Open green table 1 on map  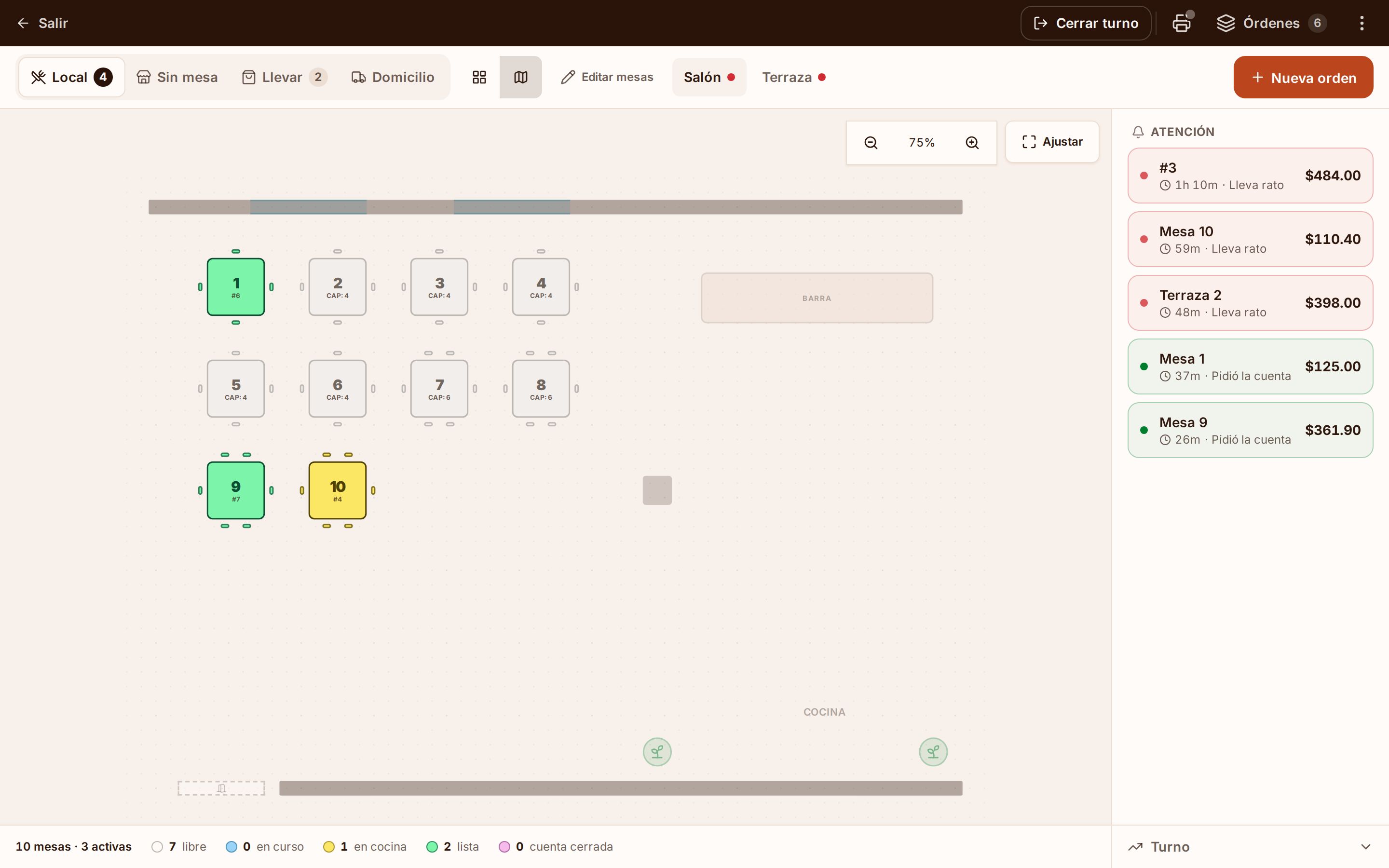click(236, 287)
